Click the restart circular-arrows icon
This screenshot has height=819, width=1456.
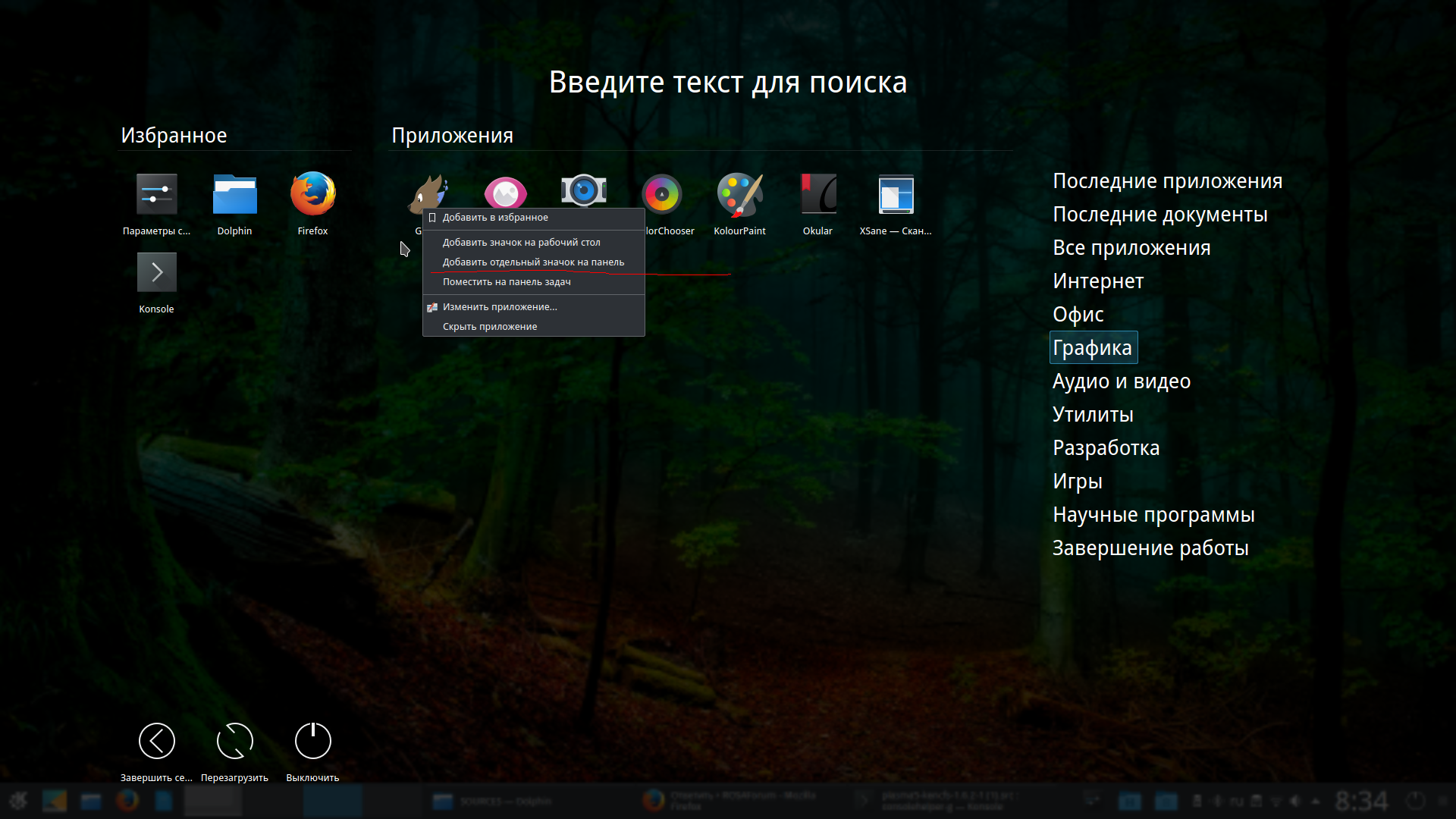click(x=234, y=741)
